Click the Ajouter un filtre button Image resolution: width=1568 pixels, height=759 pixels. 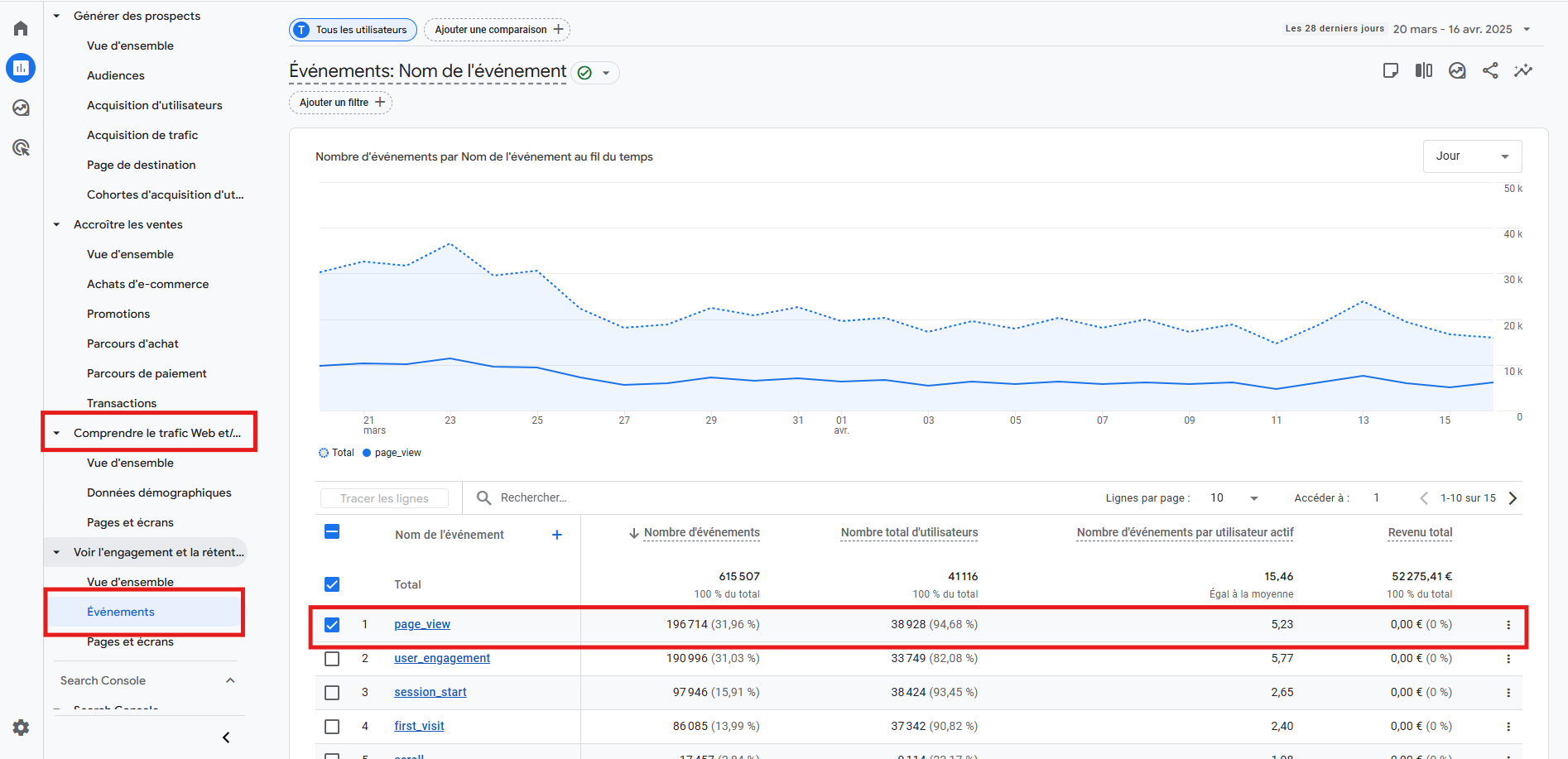[x=340, y=103]
